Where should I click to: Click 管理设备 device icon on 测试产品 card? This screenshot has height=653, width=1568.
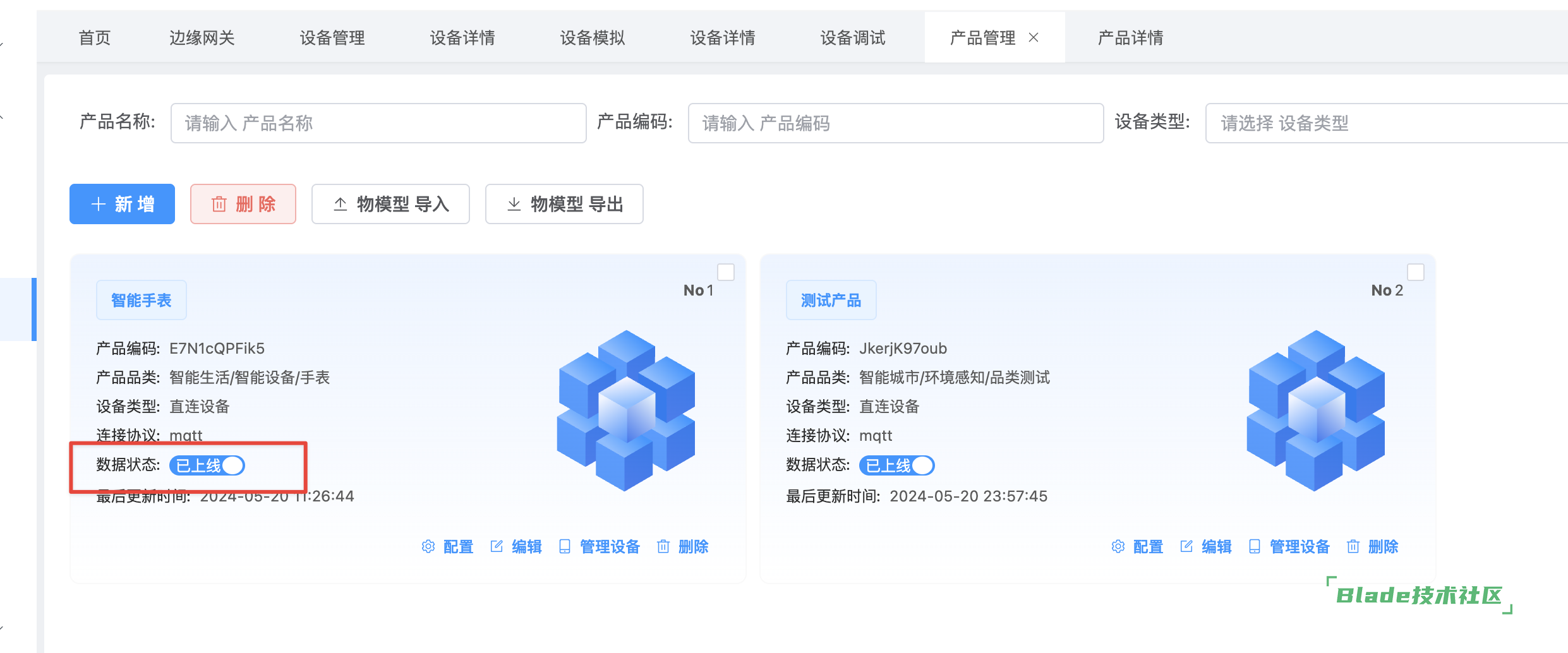click(x=1255, y=546)
